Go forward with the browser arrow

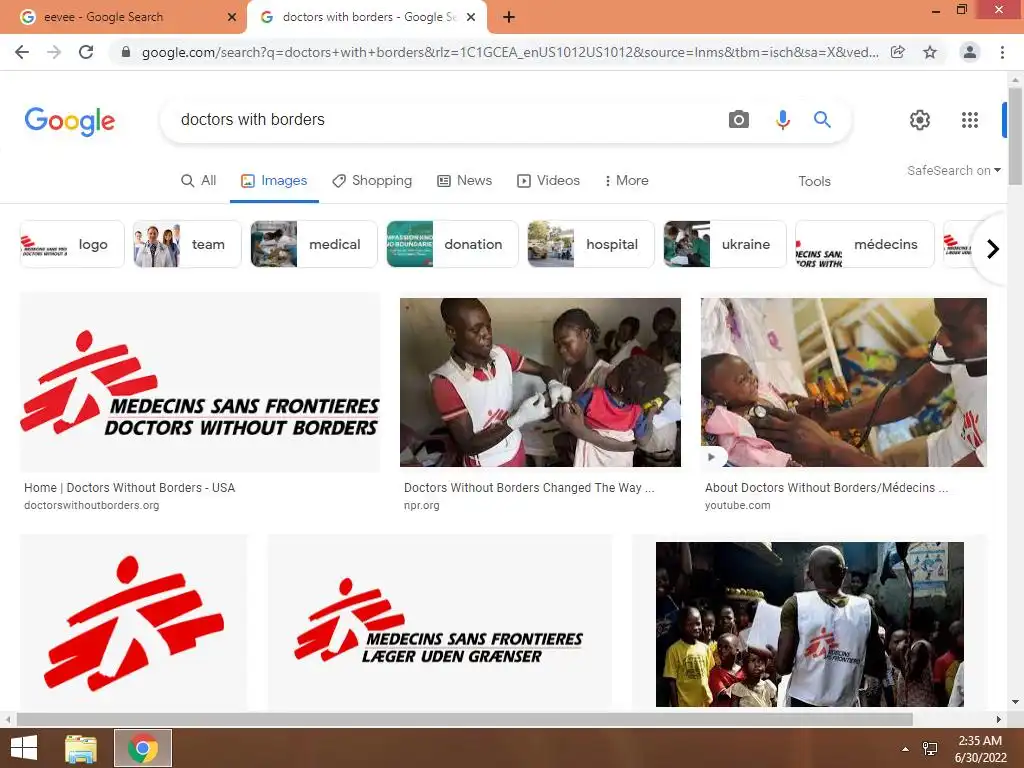(54, 52)
